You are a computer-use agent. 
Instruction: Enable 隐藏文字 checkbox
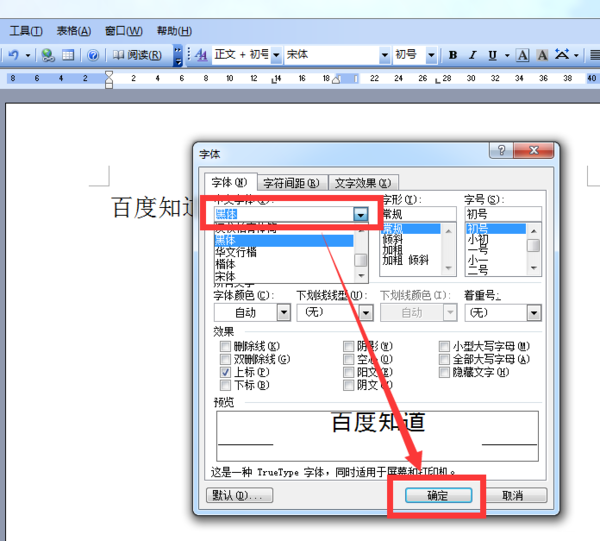pyautogui.click(x=444, y=372)
